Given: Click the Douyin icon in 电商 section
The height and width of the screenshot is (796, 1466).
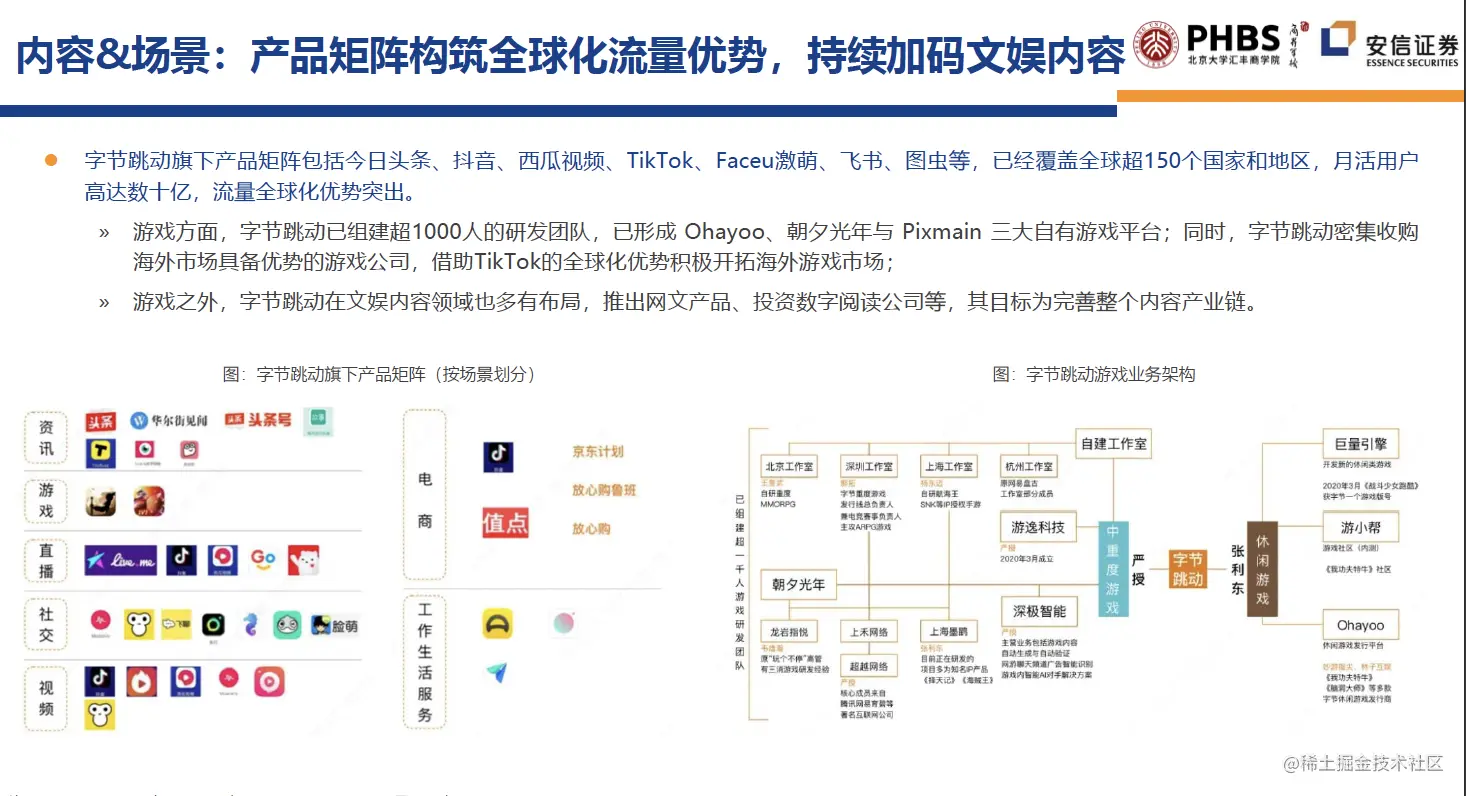Looking at the screenshot, I should tap(497, 457).
